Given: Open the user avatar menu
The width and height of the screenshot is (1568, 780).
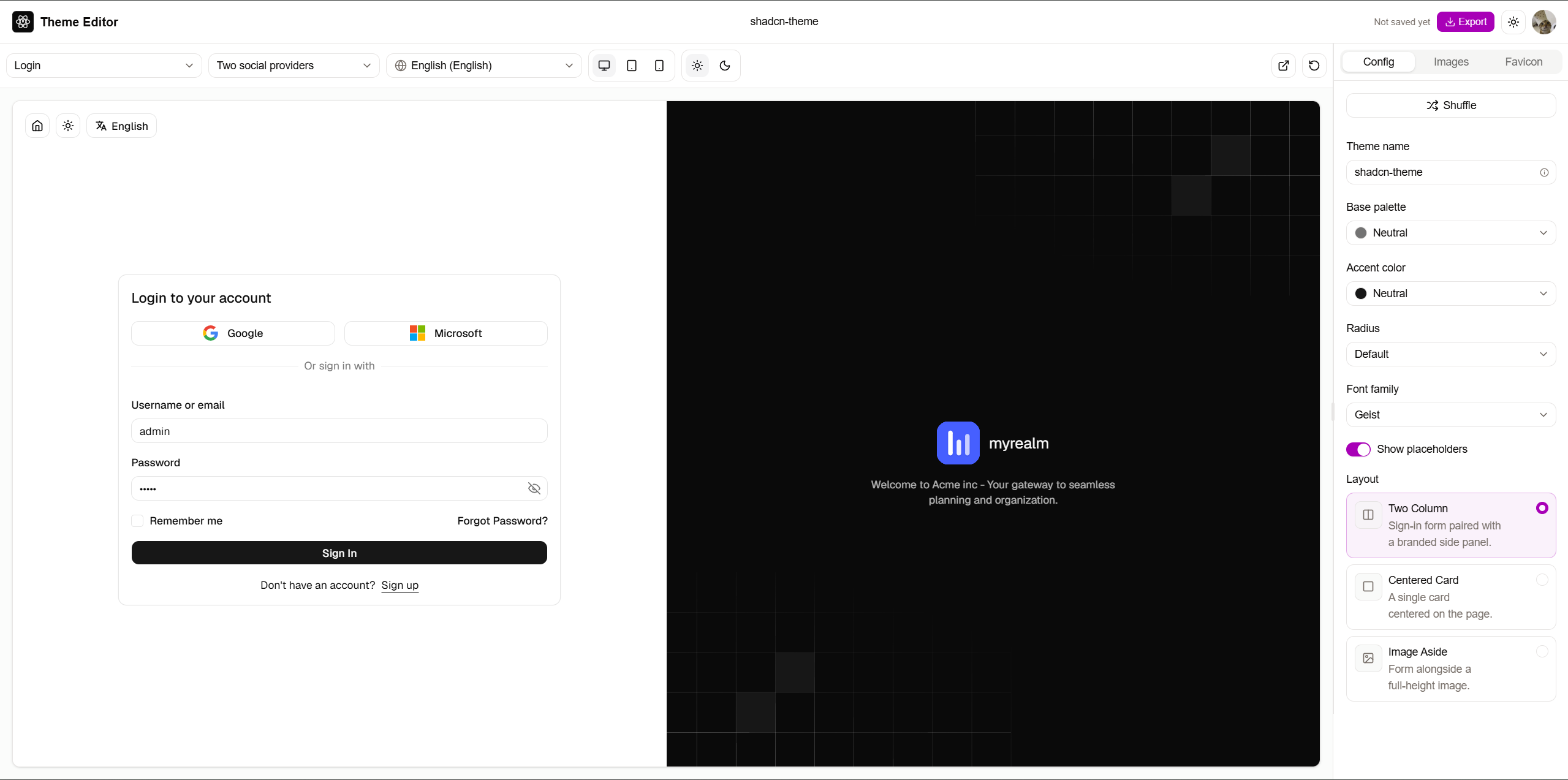Looking at the screenshot, I should 1544,22.
